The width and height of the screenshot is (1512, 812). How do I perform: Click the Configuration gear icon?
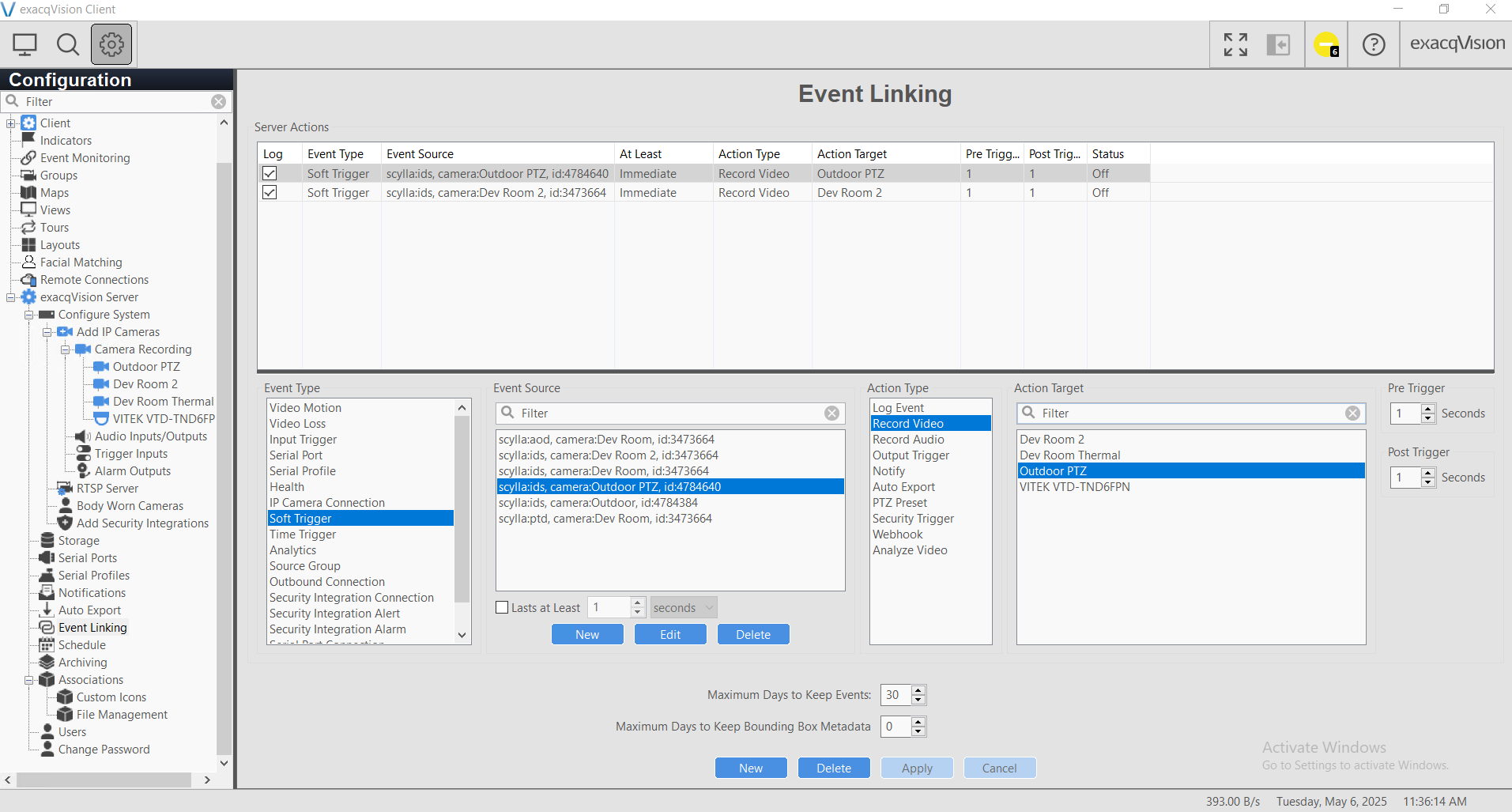point(111,44)
